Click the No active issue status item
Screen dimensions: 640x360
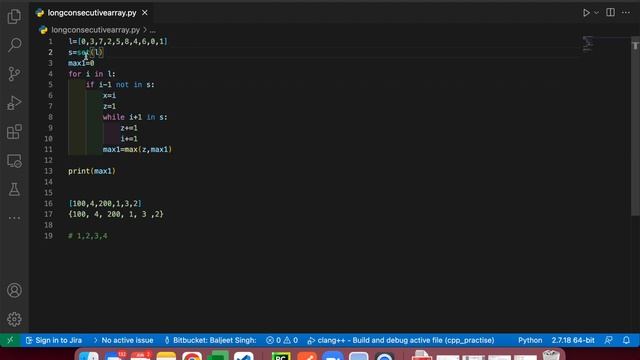click(x=123, y=340)
